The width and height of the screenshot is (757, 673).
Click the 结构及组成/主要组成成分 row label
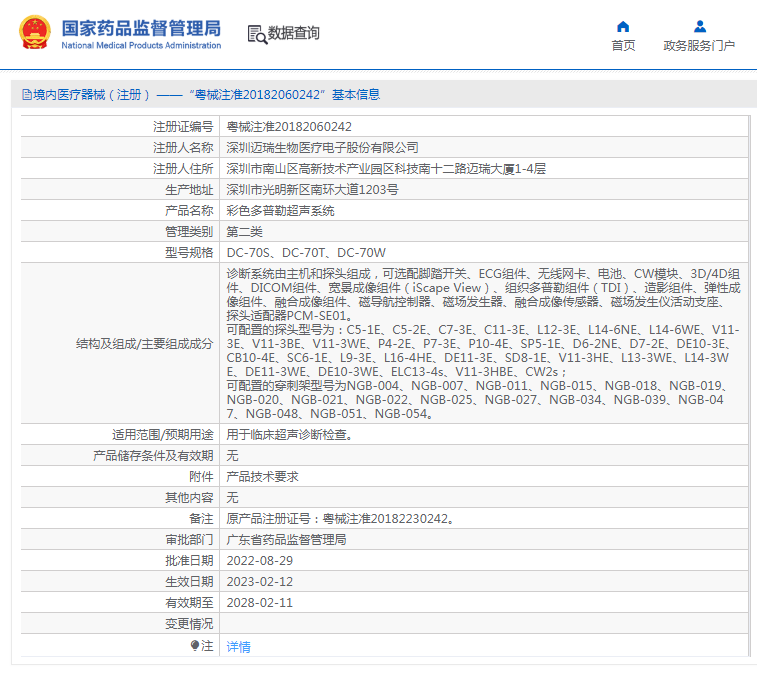point(144,344)
